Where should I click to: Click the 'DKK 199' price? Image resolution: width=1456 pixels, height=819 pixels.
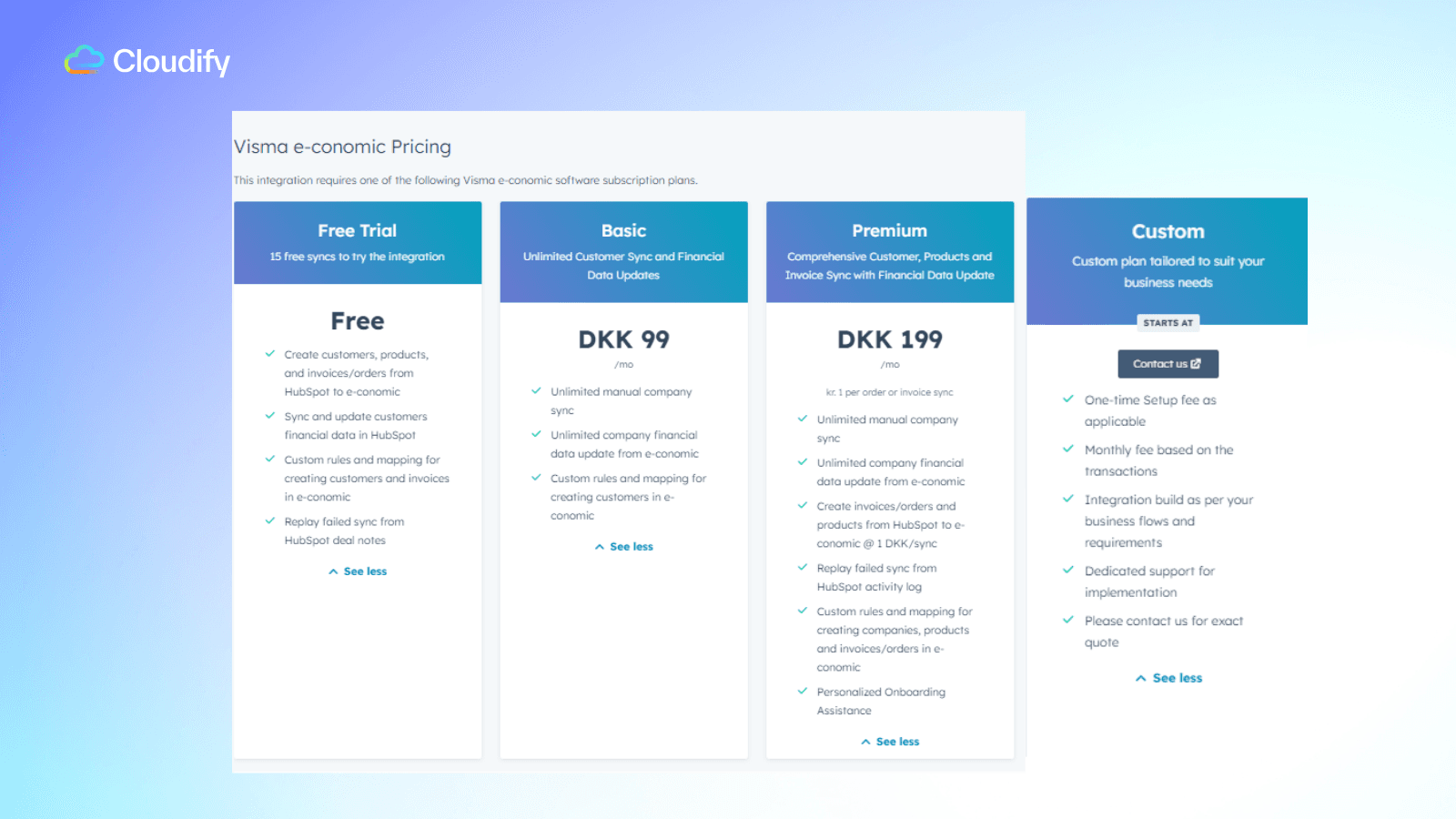(890, 339)
